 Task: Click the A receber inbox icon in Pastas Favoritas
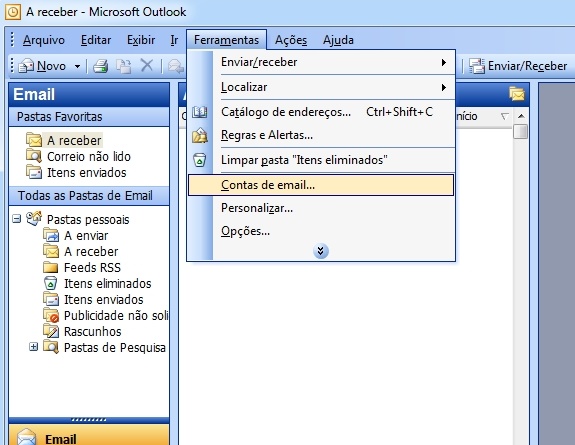tap(34, 140)
